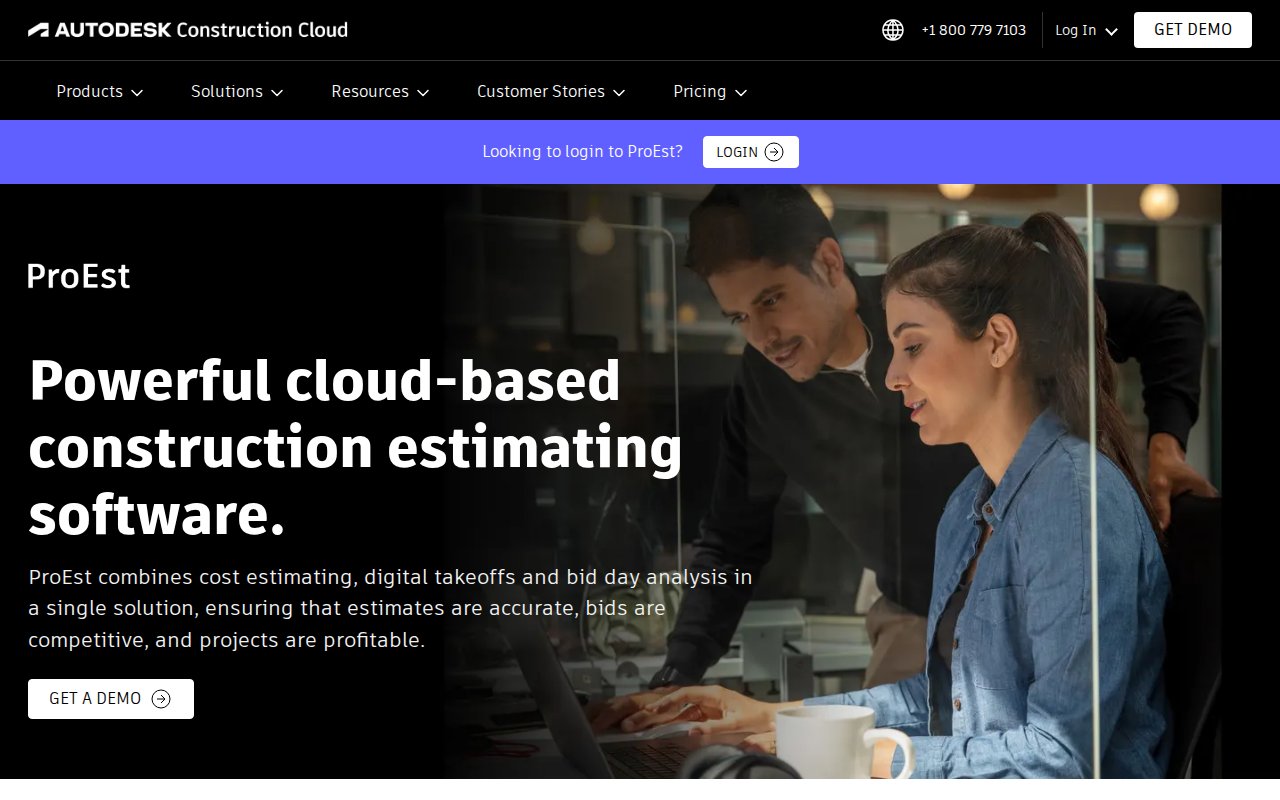Screen dimensions: 1280x800
Task: Select the Pricing menu item
Action: [x=699, y=91]
